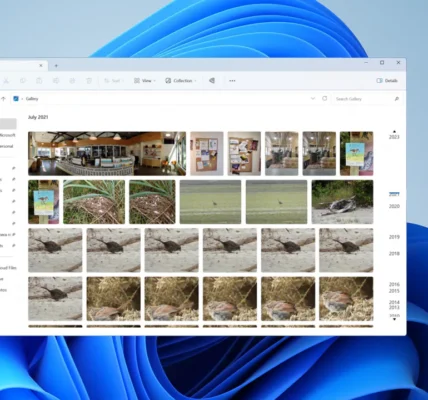Select bulletin board photo beside the panorama
Screen dimensions: 428x400
(x=207, y=153)
